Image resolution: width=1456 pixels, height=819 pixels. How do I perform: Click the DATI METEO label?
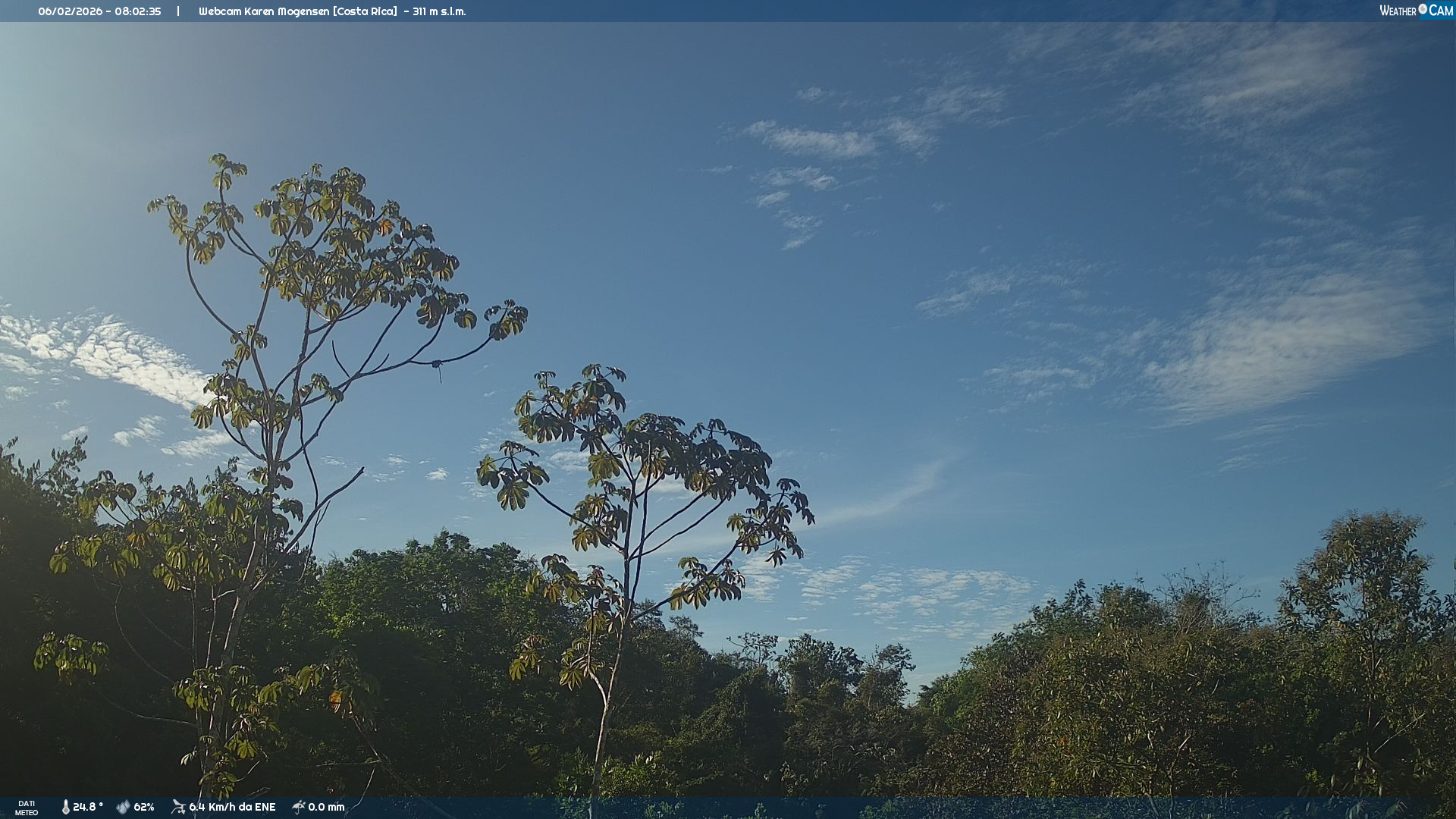pyautogui.click(x=27, y=808)
